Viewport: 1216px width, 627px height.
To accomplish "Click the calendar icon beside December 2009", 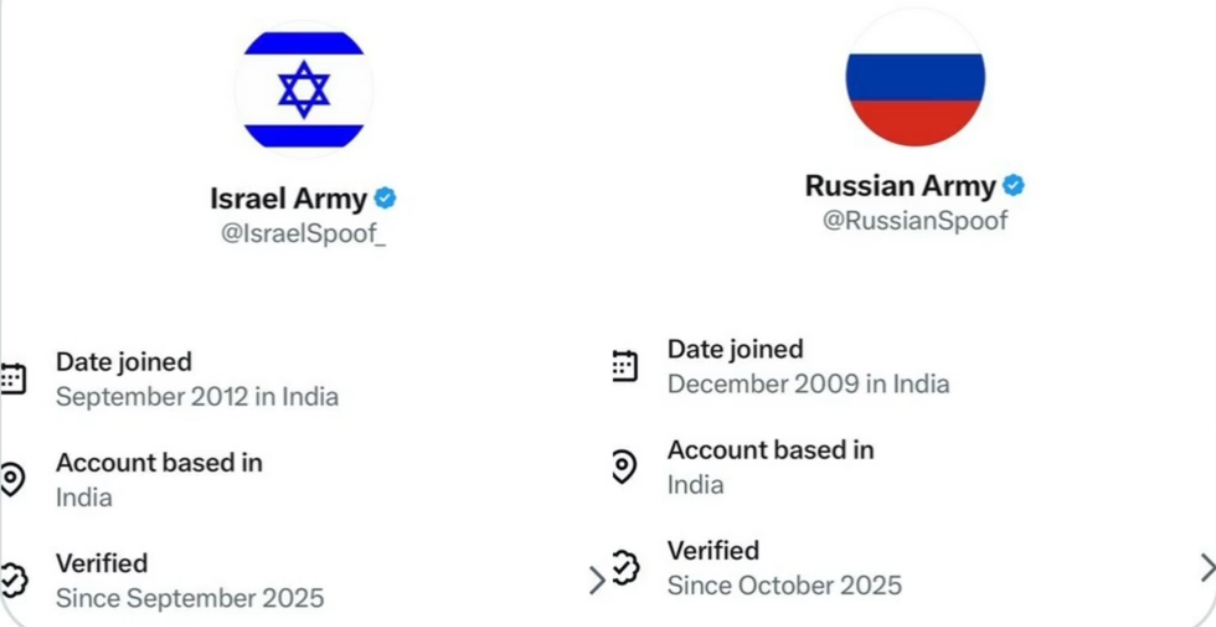I will 624,366.
